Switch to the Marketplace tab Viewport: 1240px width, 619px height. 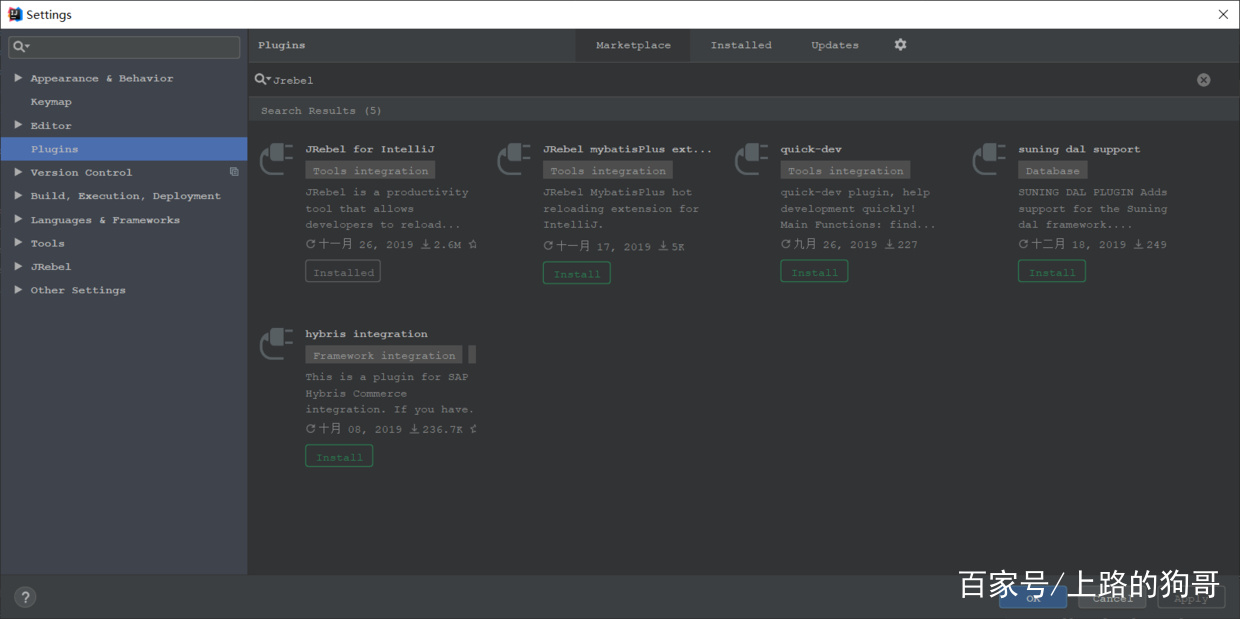tap(633, 45)
